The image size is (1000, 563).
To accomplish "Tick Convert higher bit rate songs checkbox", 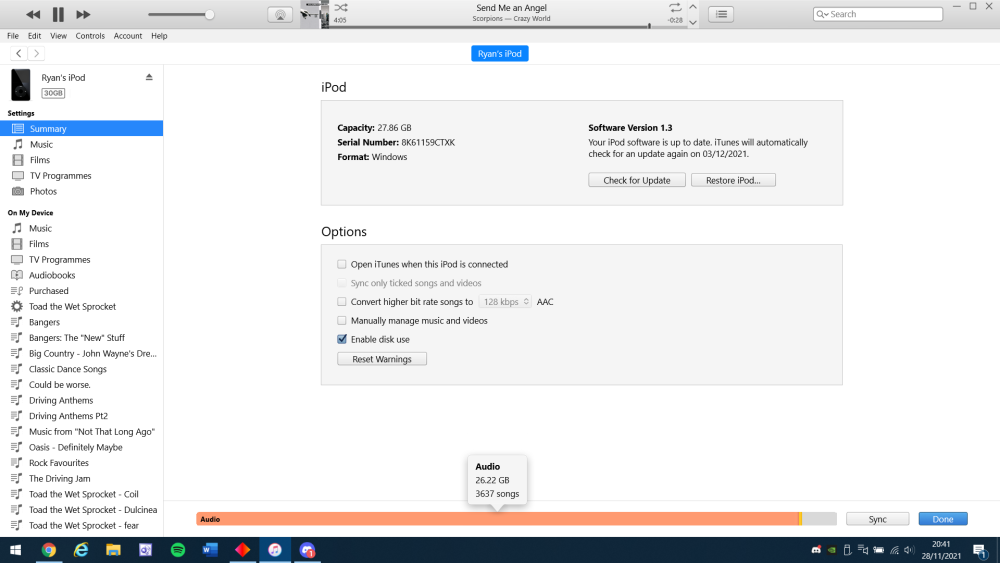I will point(342,302).
